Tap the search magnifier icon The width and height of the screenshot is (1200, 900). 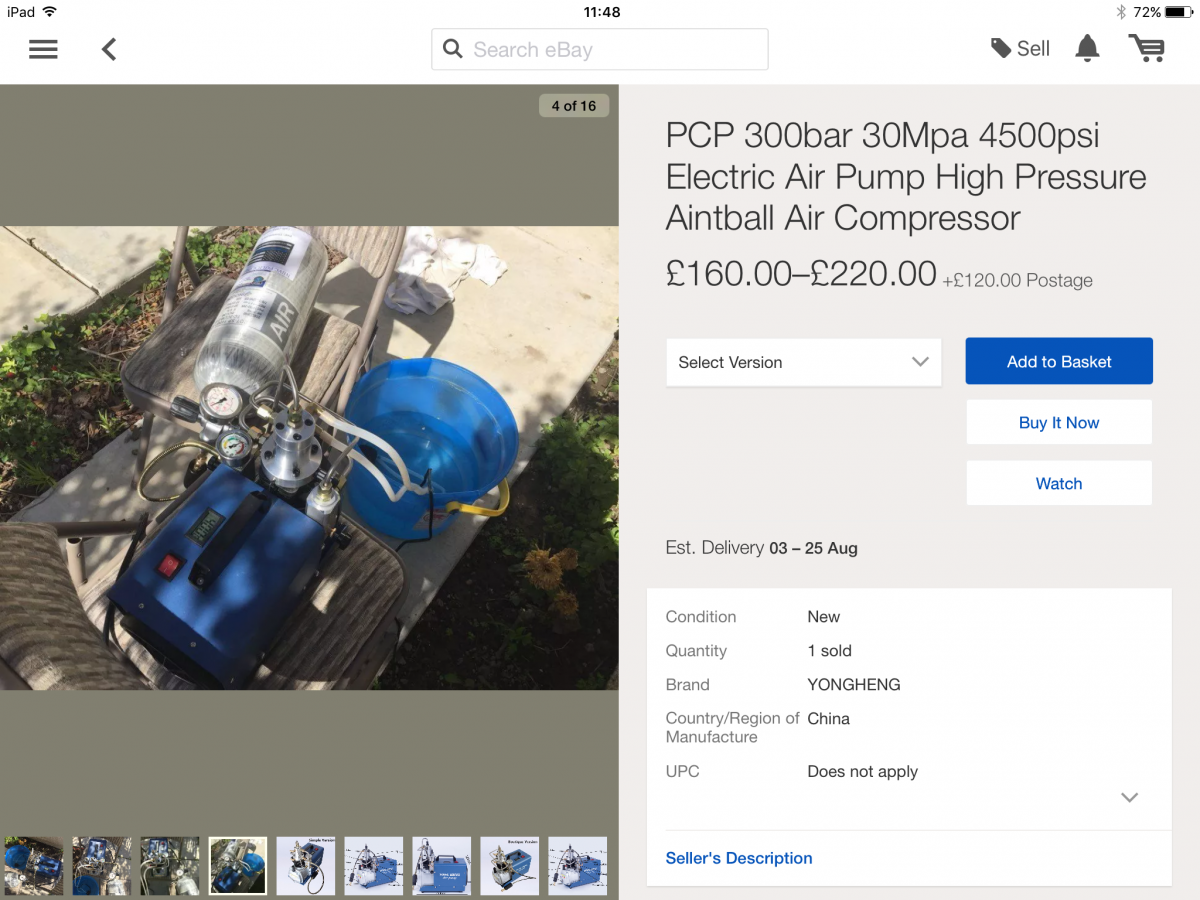pyautogui.click(x=453, y=49)
